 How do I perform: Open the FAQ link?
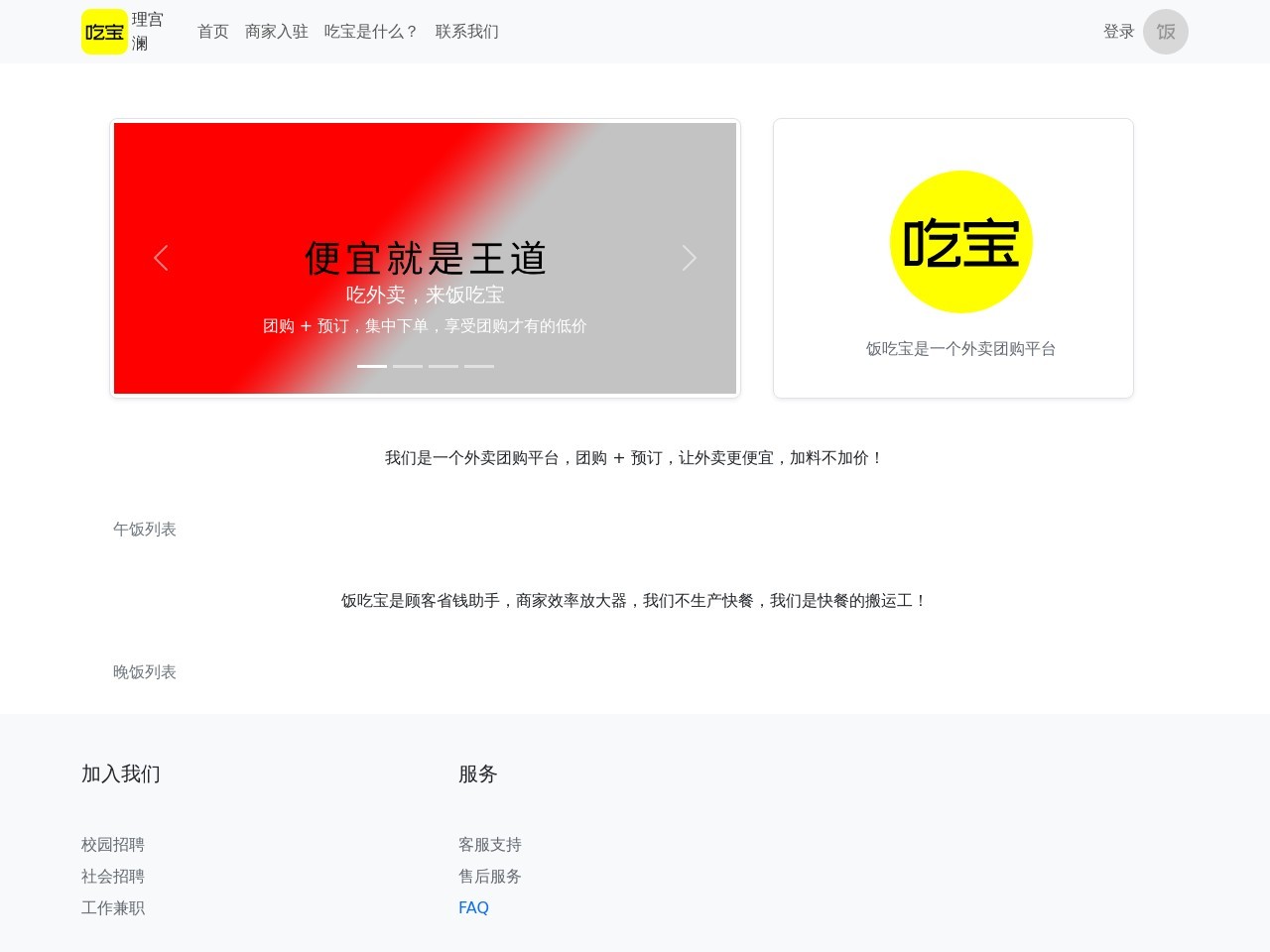[473, 906]
